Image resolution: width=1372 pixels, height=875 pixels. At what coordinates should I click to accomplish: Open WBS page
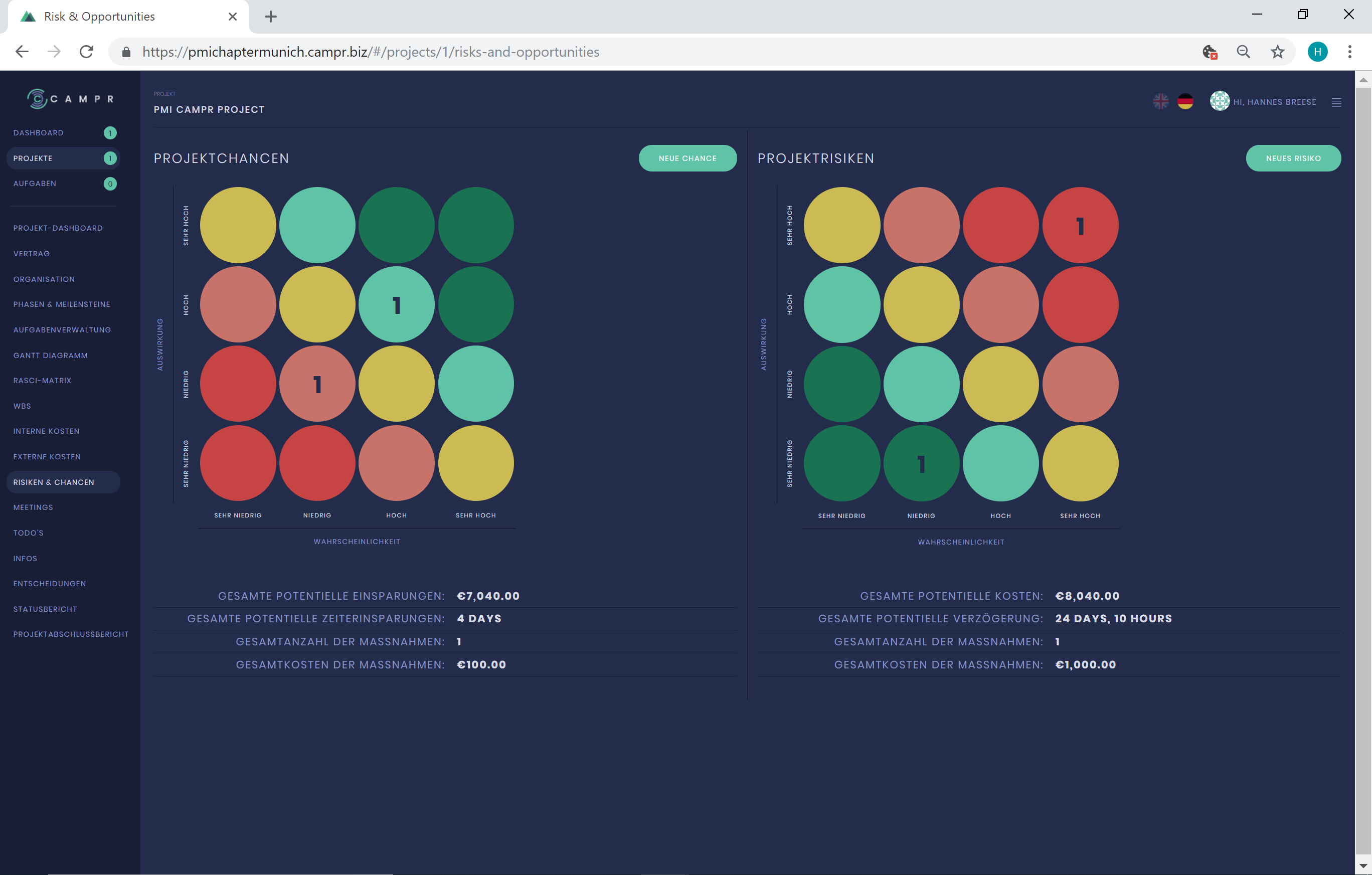[x=22, y=406]
